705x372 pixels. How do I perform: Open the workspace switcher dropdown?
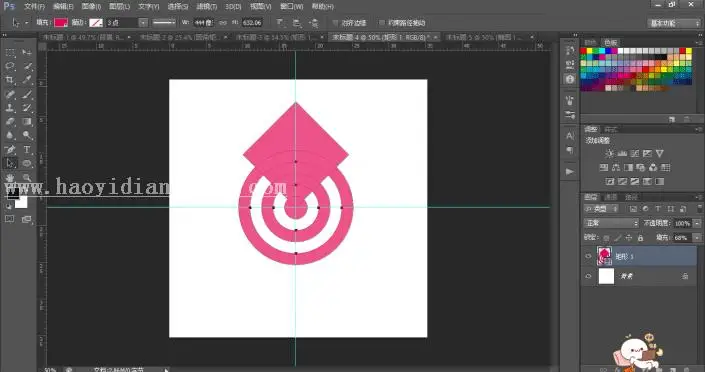click(674, 23)
